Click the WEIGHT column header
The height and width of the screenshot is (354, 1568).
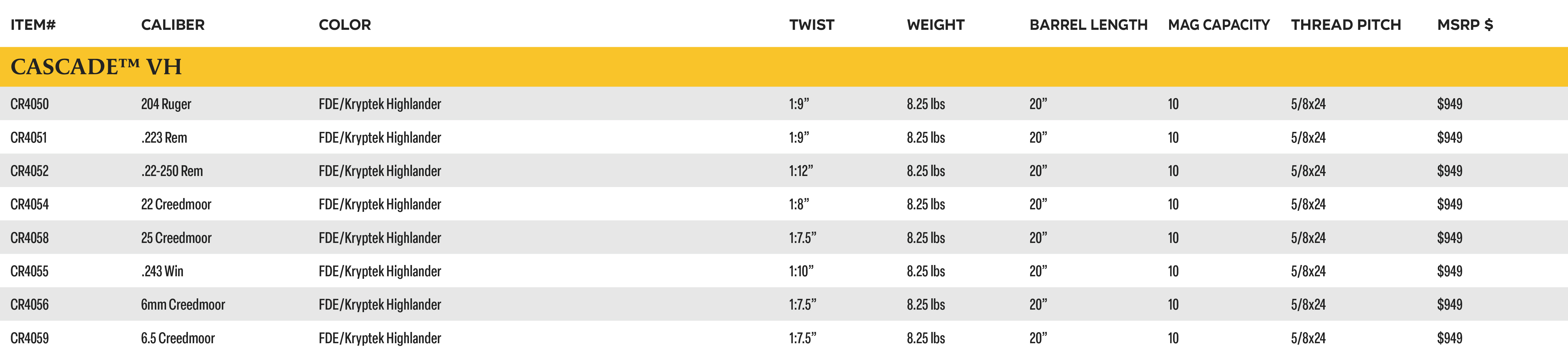(936, 25)
